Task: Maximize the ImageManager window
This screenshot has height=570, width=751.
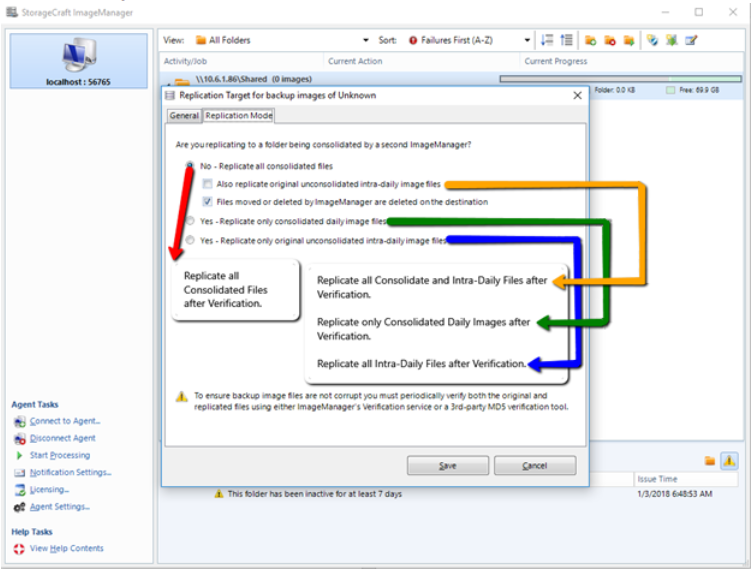Action: pos(699,12)
